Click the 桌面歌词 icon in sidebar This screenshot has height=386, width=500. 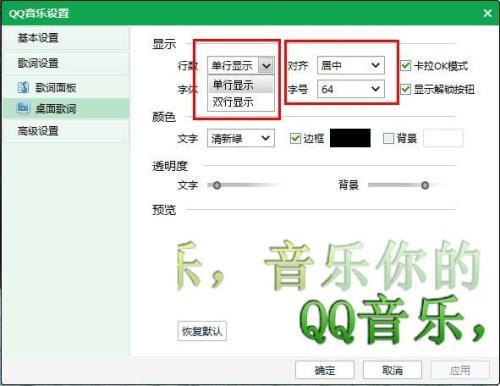[23, 108]
